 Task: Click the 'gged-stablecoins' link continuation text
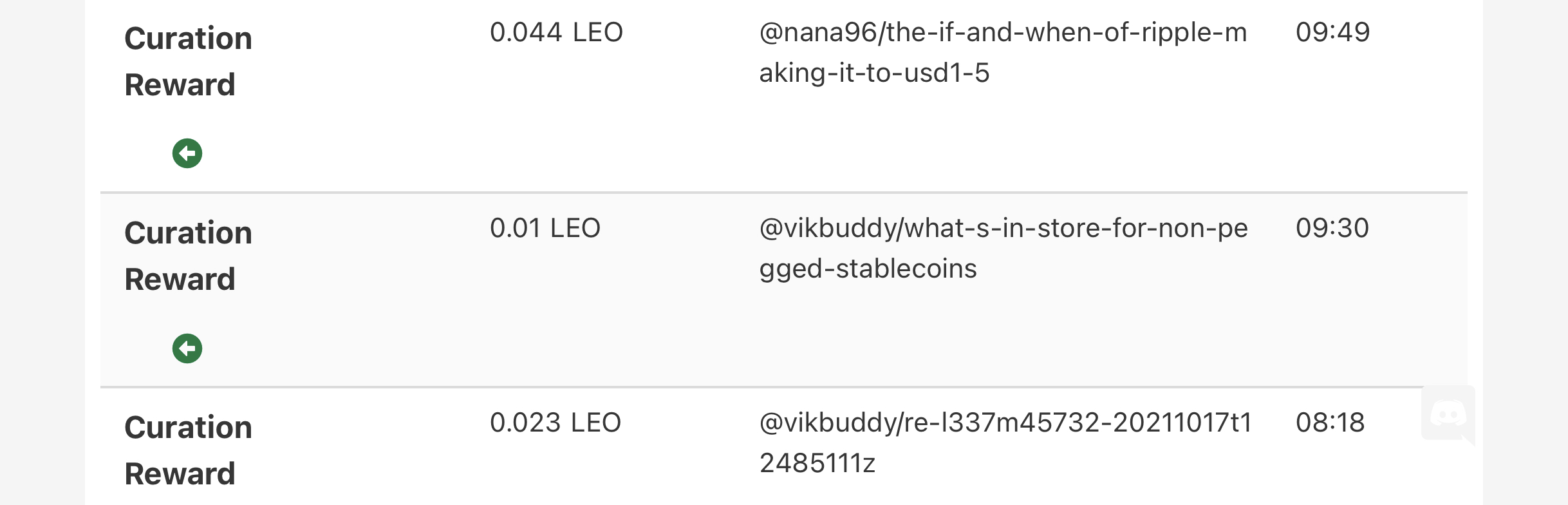click(x=868, y=269)
